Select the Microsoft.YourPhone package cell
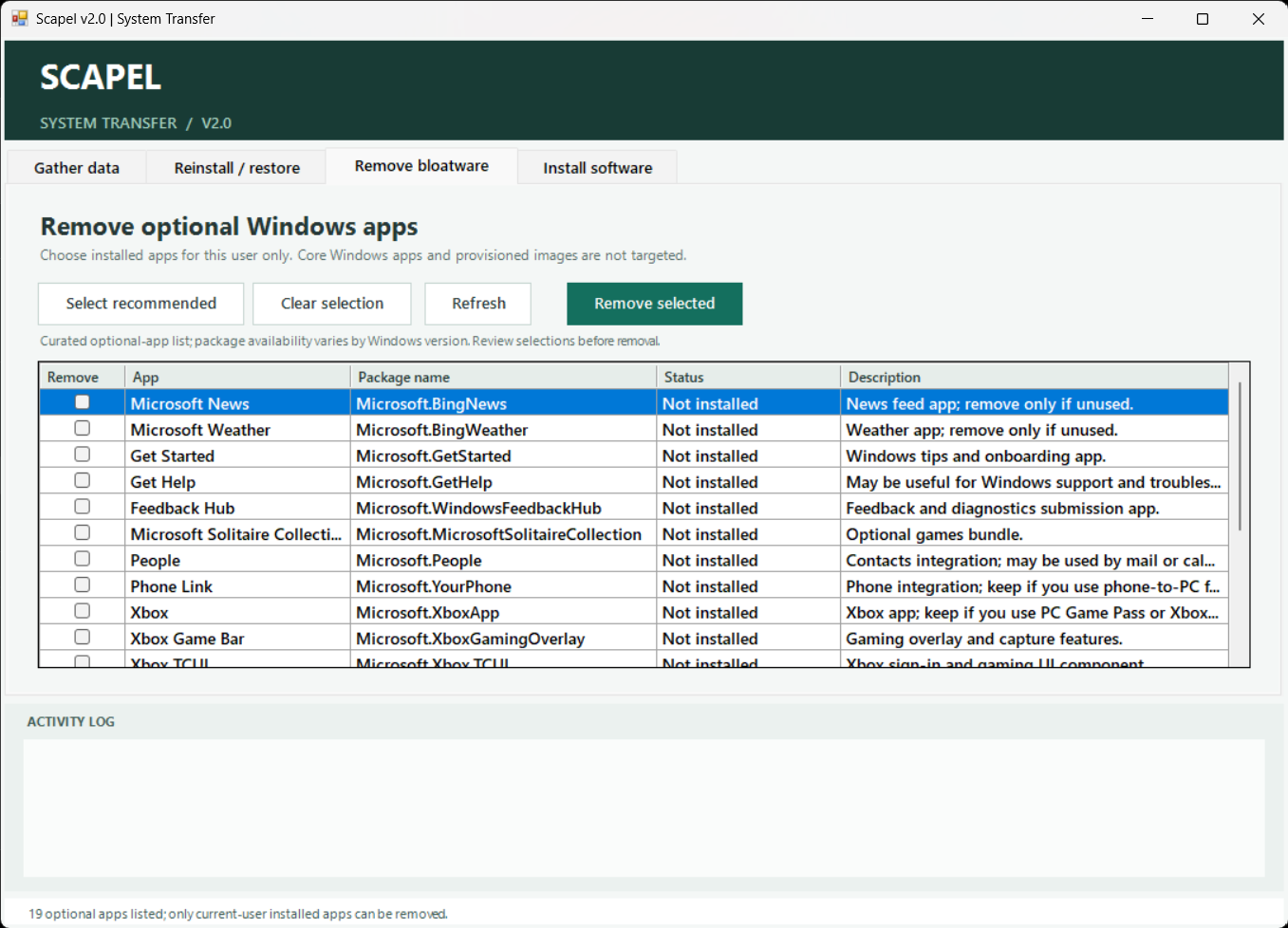Image resolution: width=1288 pixels, height=928 pixels. click(504, 586)
